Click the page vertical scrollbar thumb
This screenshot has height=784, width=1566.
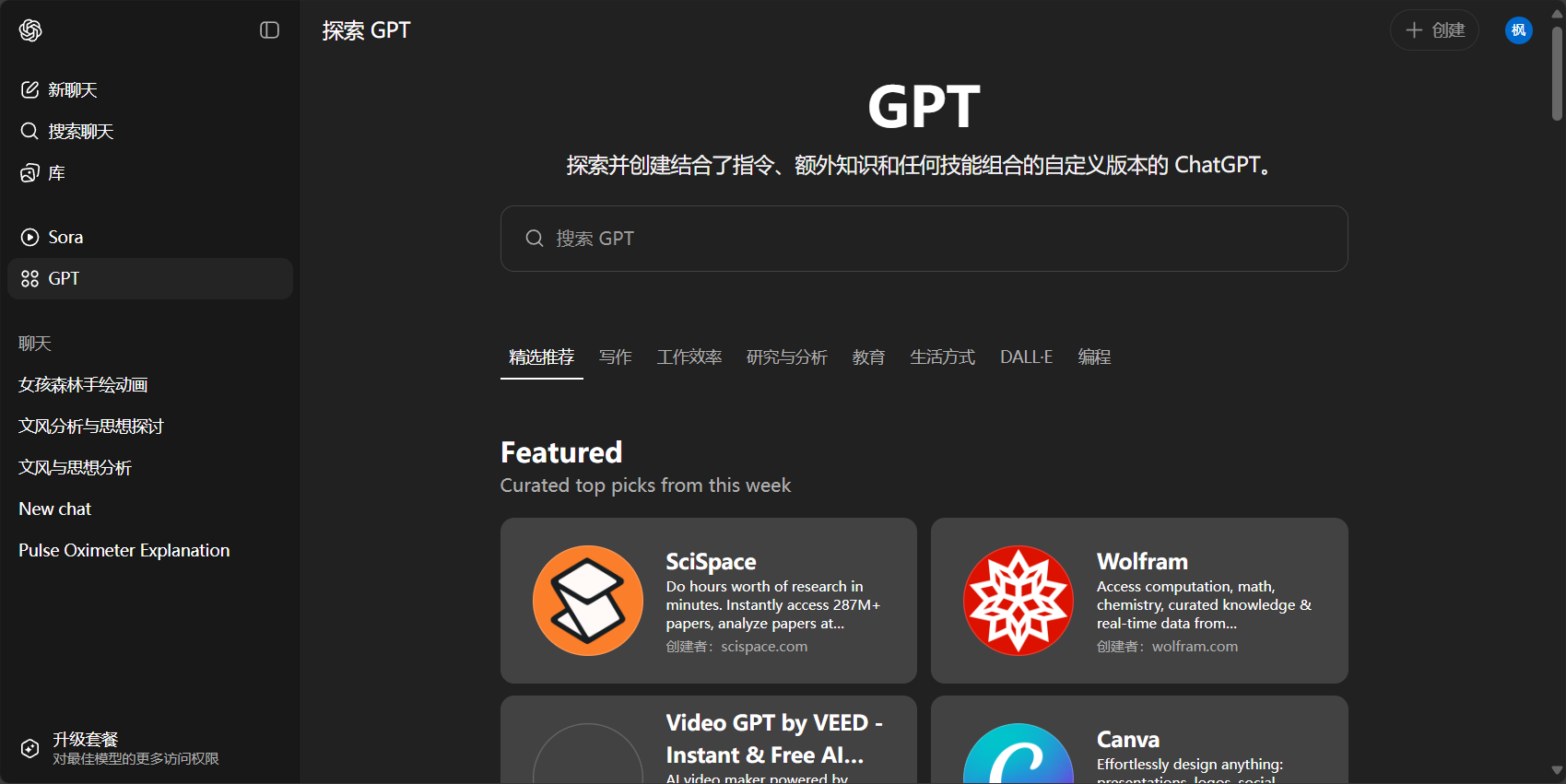(1557, 74)
